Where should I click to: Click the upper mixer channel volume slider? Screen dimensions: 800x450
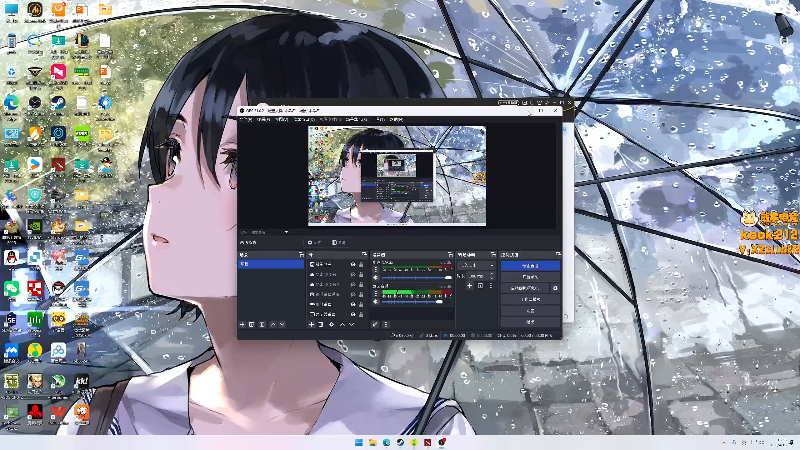tap(417, 278)
